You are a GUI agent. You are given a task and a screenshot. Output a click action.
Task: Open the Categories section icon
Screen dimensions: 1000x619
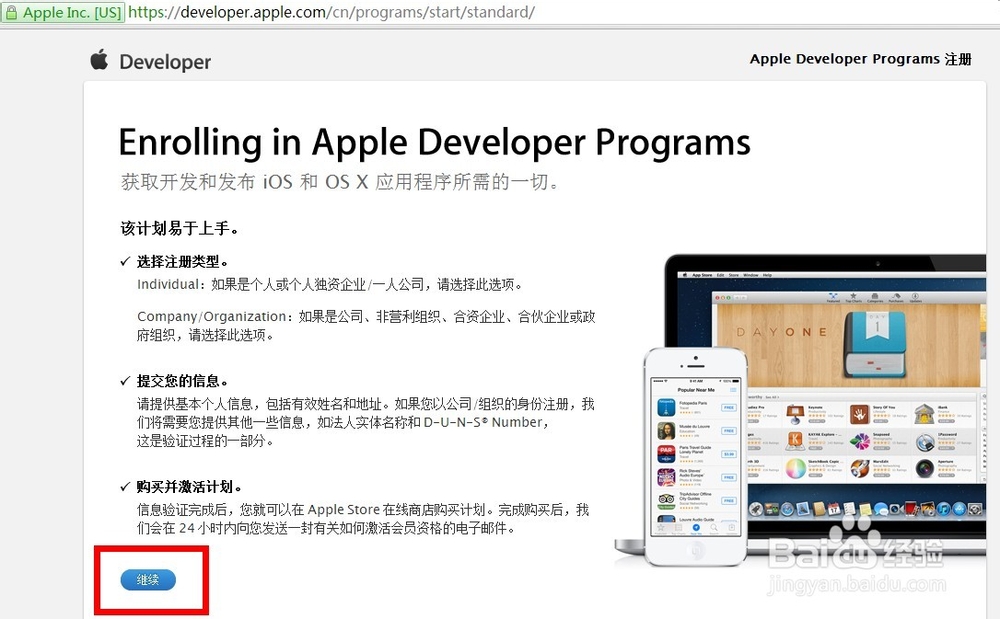pyautogui.click(x=875, y=297)
